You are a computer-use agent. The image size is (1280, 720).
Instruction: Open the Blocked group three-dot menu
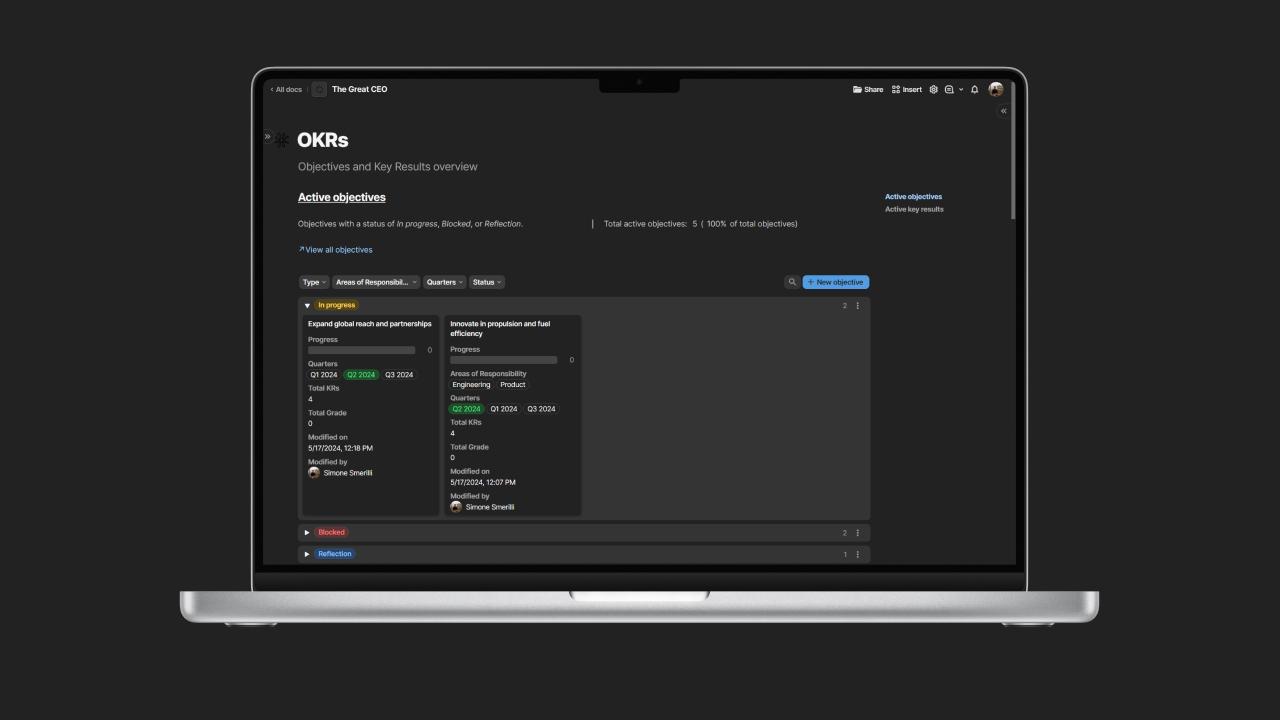(857, 533)
